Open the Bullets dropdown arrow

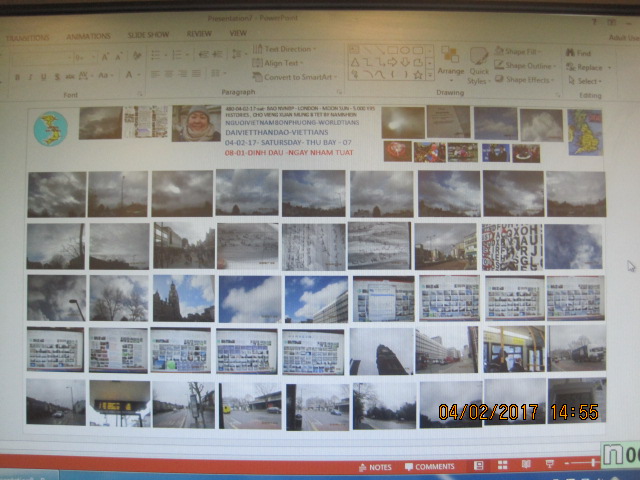click(166, 55)
